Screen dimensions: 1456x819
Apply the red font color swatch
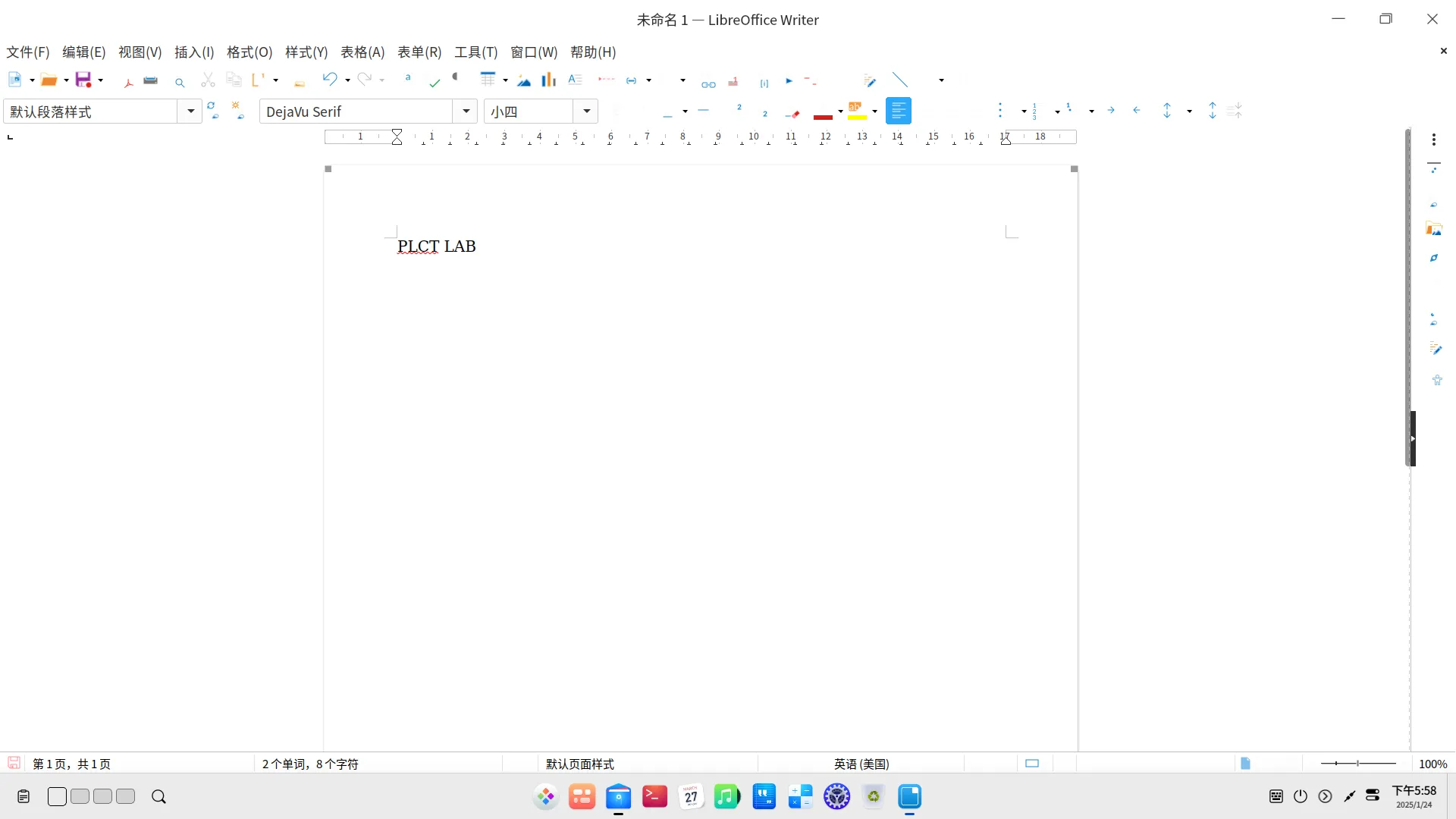823,115
